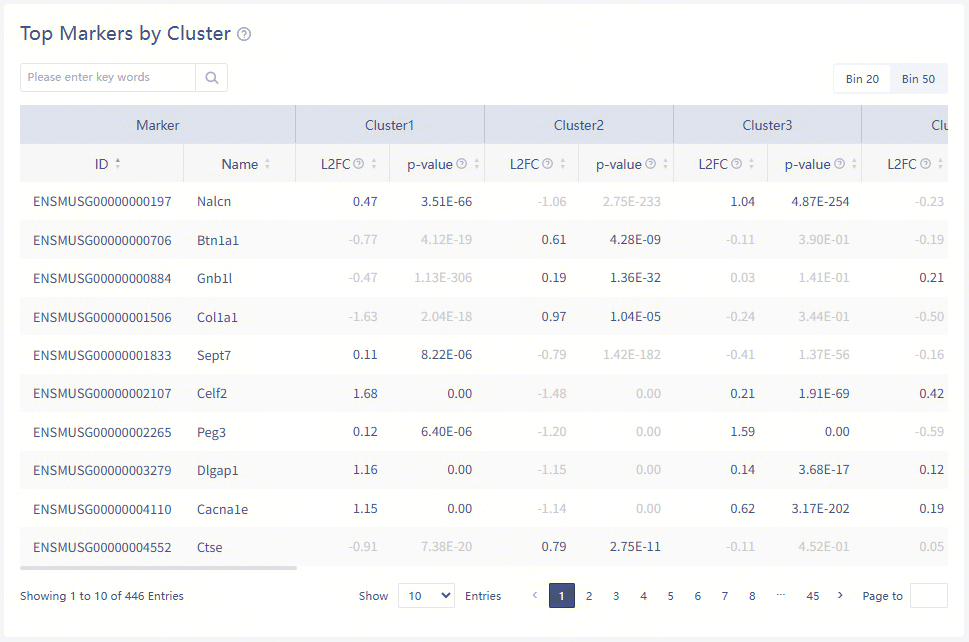The width and height of the screenshot is (969, 642).
Task: Click the help icon beside Top Markers title
Action: coord(244,34)
